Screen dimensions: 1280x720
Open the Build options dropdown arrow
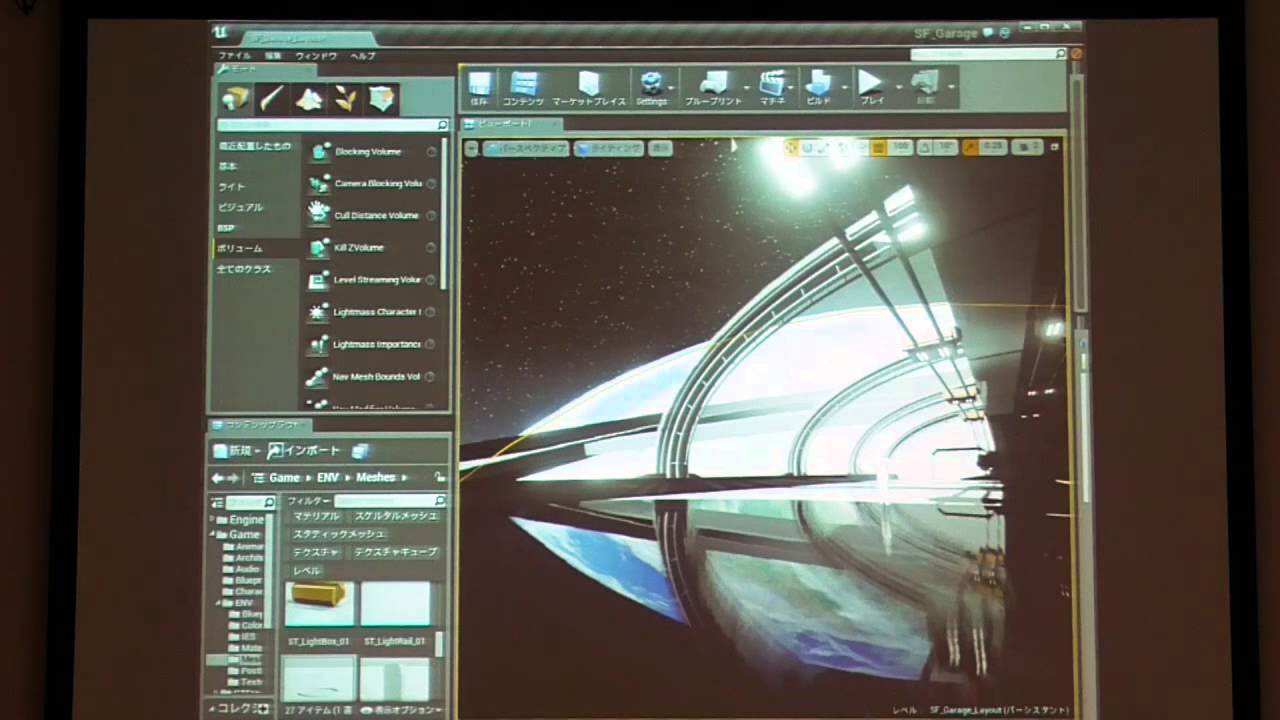click(x=844, y=88)
